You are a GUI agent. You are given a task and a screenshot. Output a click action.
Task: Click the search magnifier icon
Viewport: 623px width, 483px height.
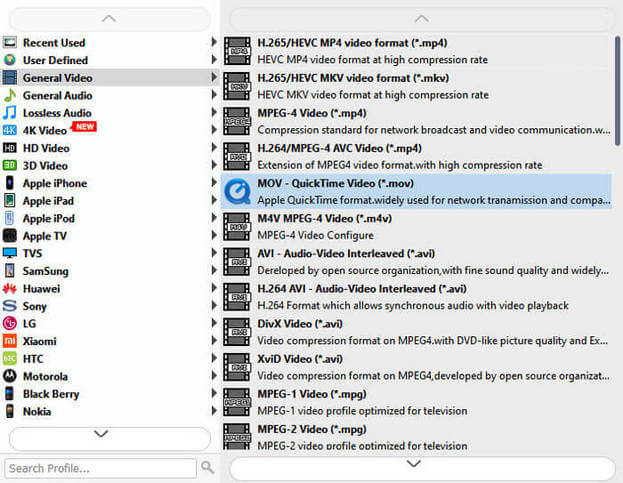click(207, 468)
